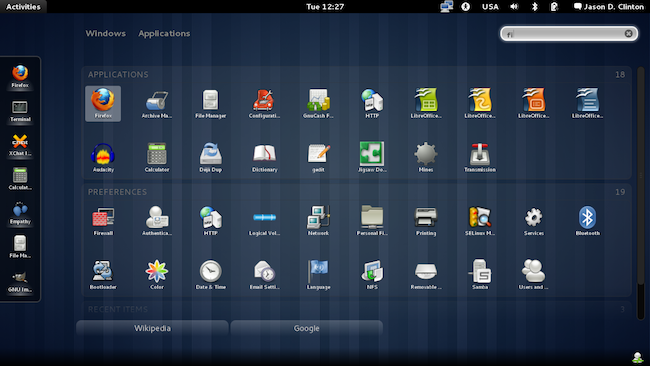This screenshot has width=650, height=366.
Task: Open Date & Time preferences
Action: click(211, 275)
